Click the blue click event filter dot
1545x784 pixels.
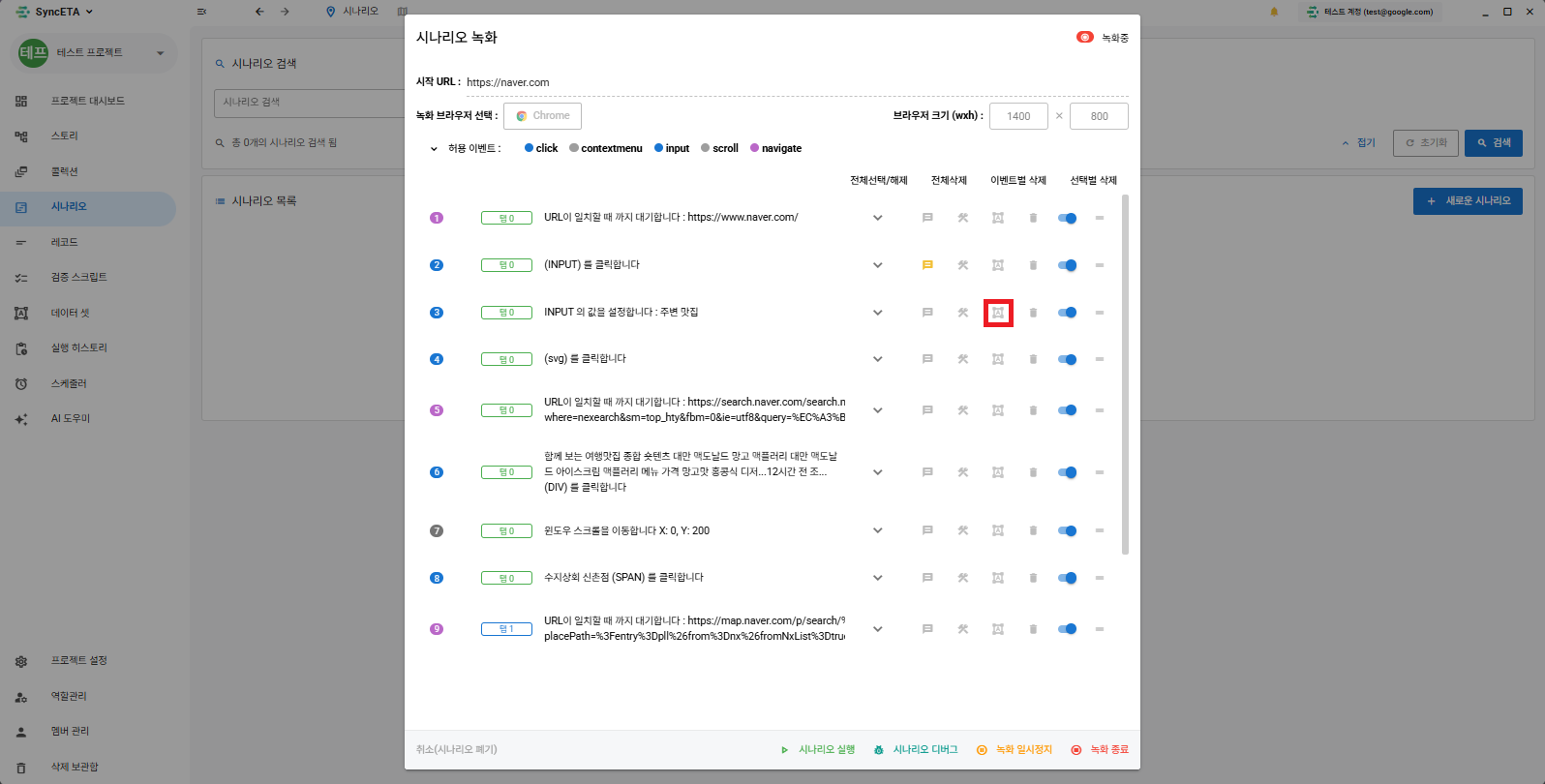click(529, 148)
